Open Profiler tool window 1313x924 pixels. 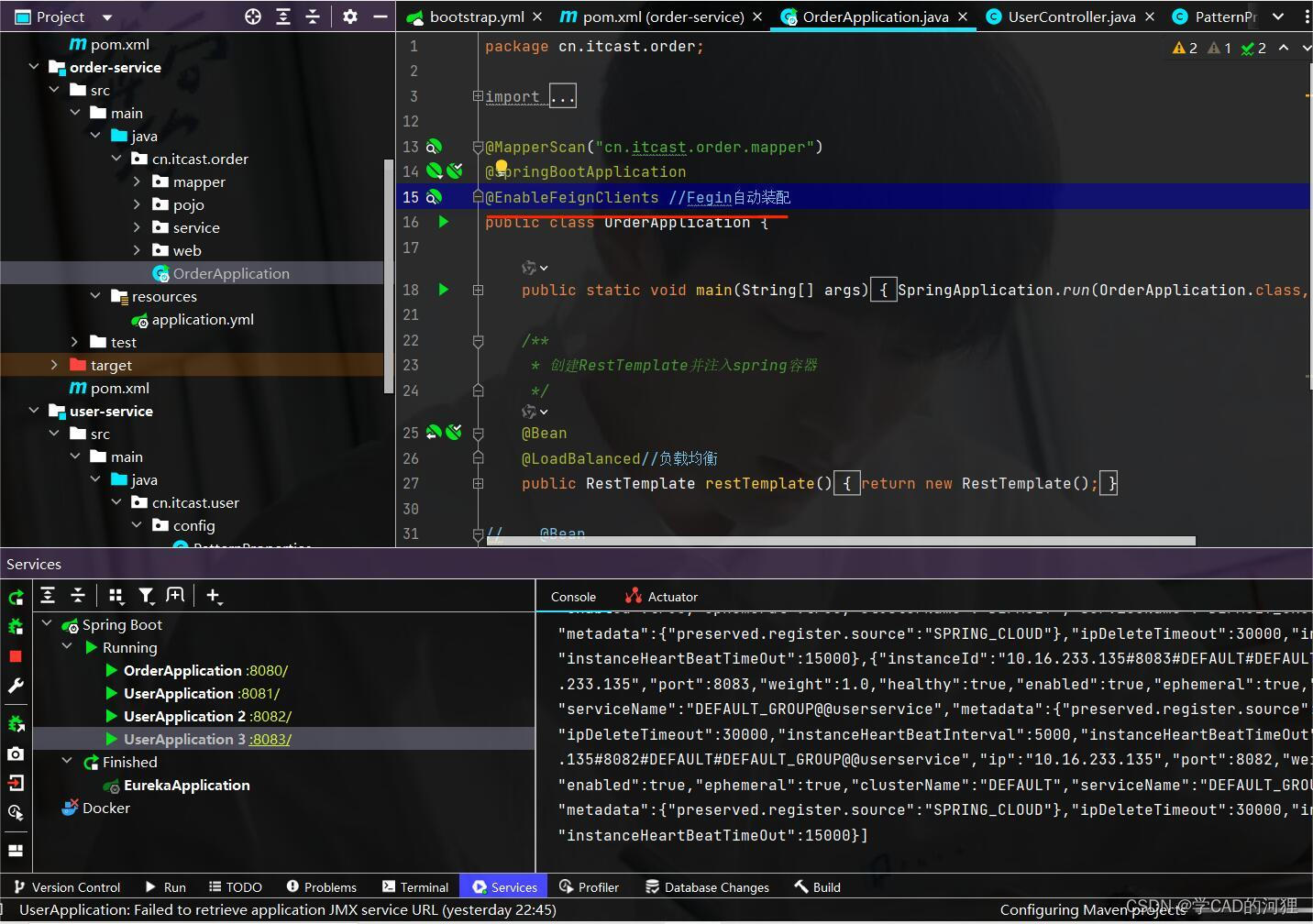pyautogui.click(x=589, y=887)
